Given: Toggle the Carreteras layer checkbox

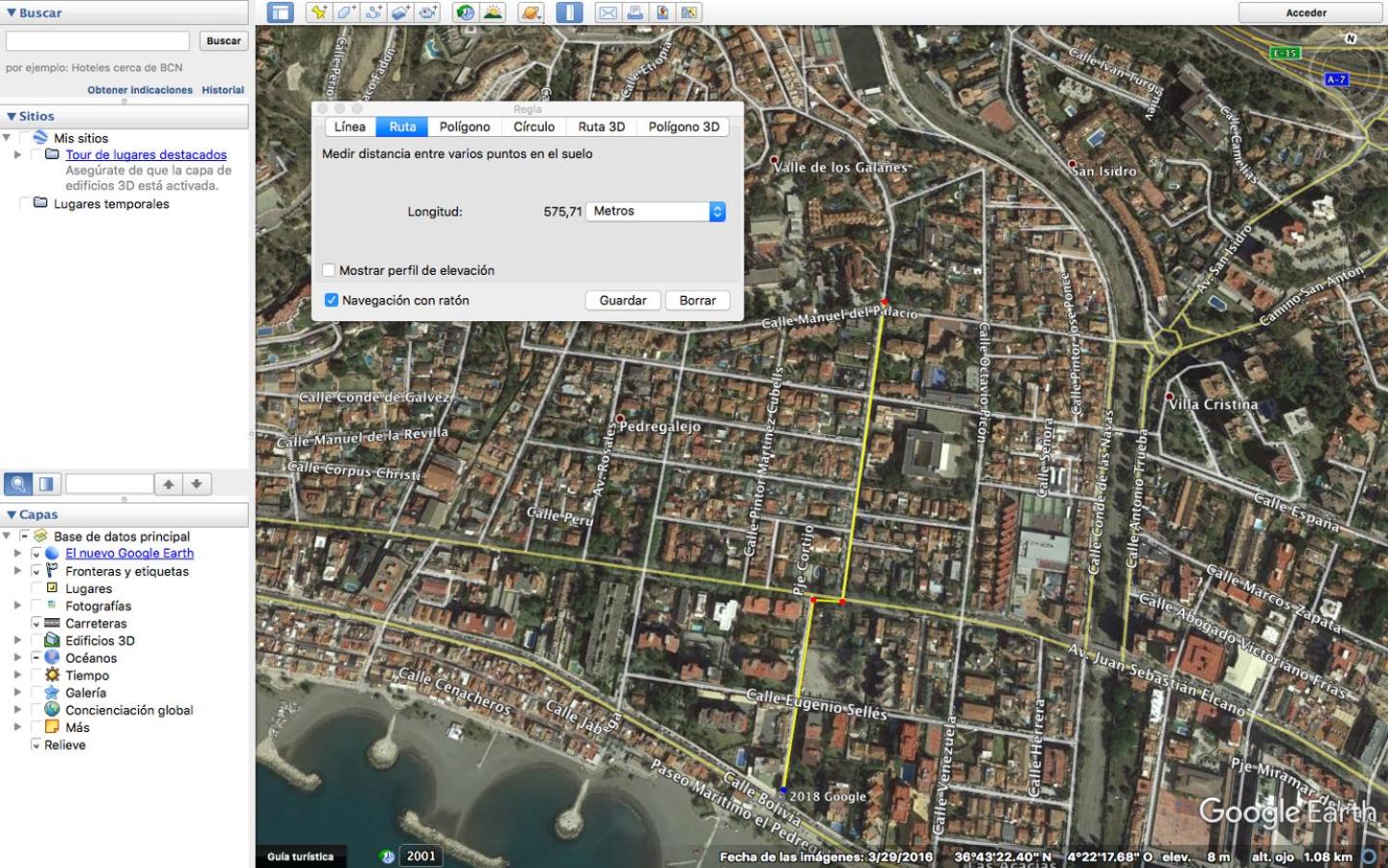Looking at the screenshot, I should pos(37,624).
